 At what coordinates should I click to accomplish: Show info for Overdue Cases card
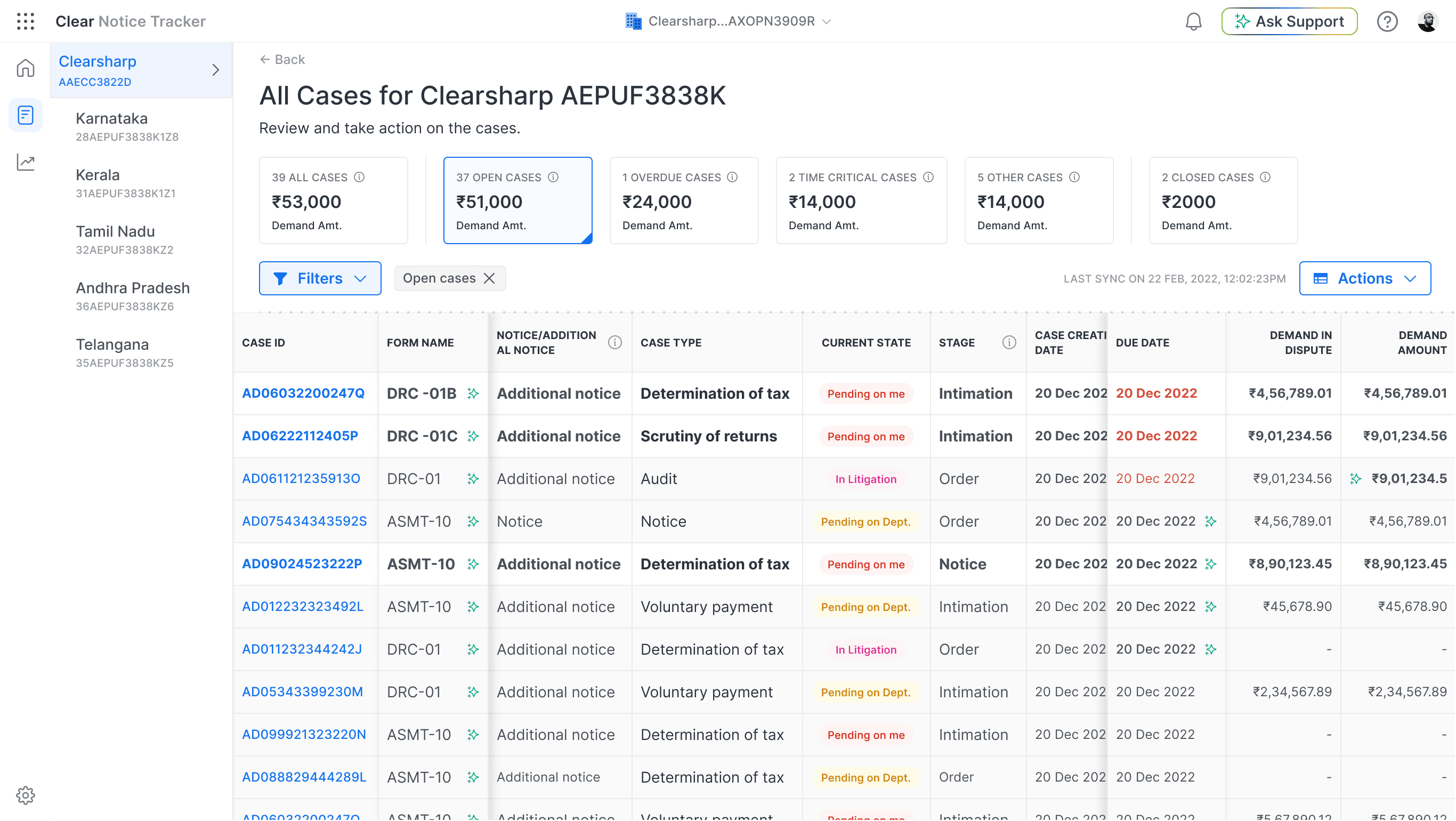732,178
